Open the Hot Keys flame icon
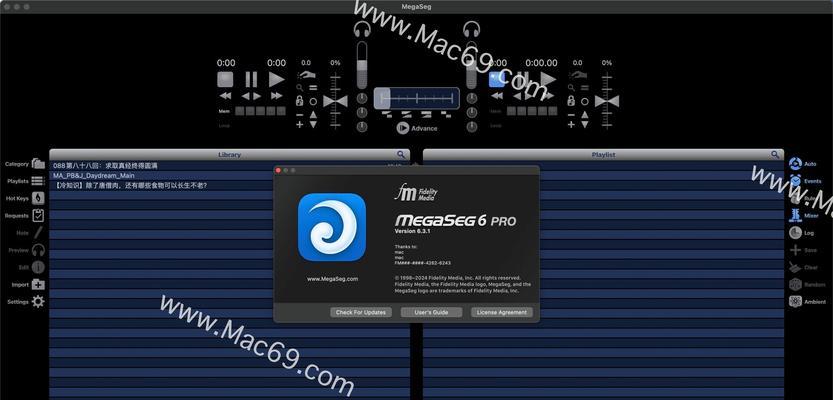The width and height of the screenshot is (833, 400). [38, 198]
